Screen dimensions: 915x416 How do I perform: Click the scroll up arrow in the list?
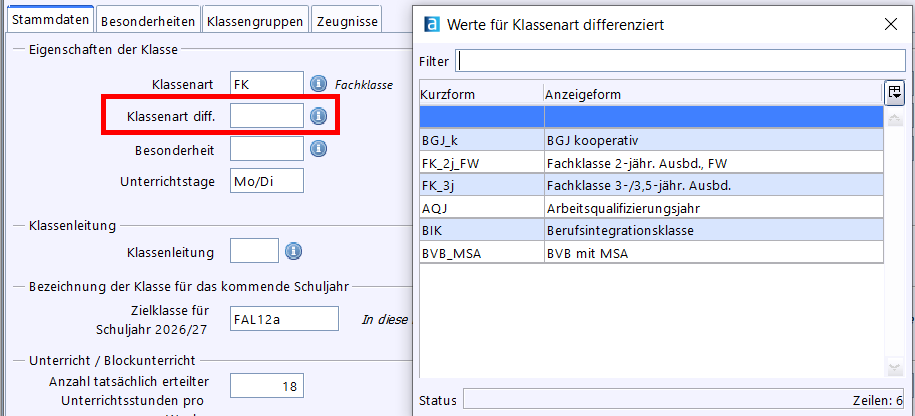(x=895, y=118)
